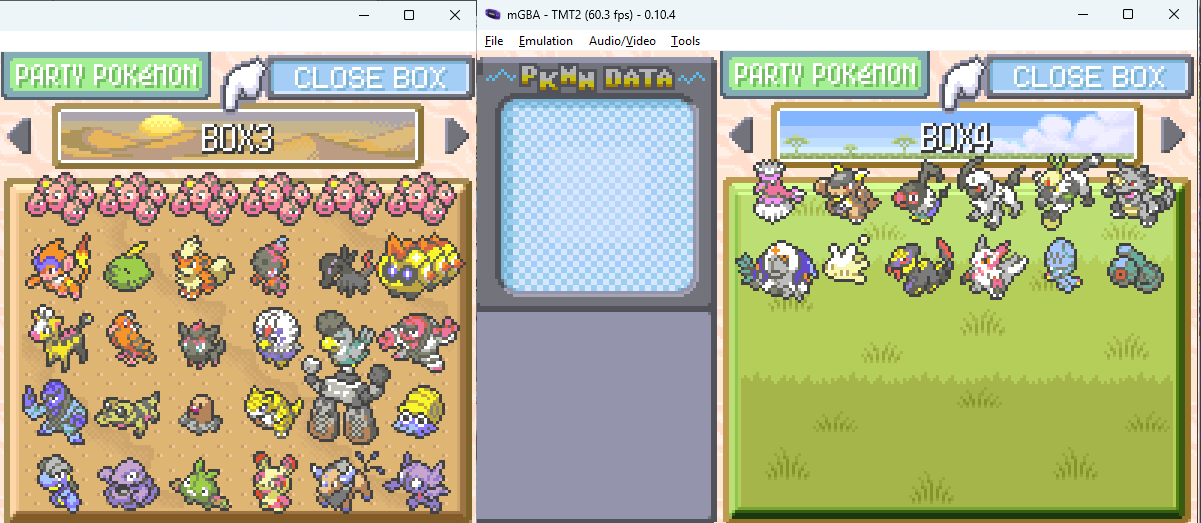Select Omanyte with yellow shell

(417, 410)
